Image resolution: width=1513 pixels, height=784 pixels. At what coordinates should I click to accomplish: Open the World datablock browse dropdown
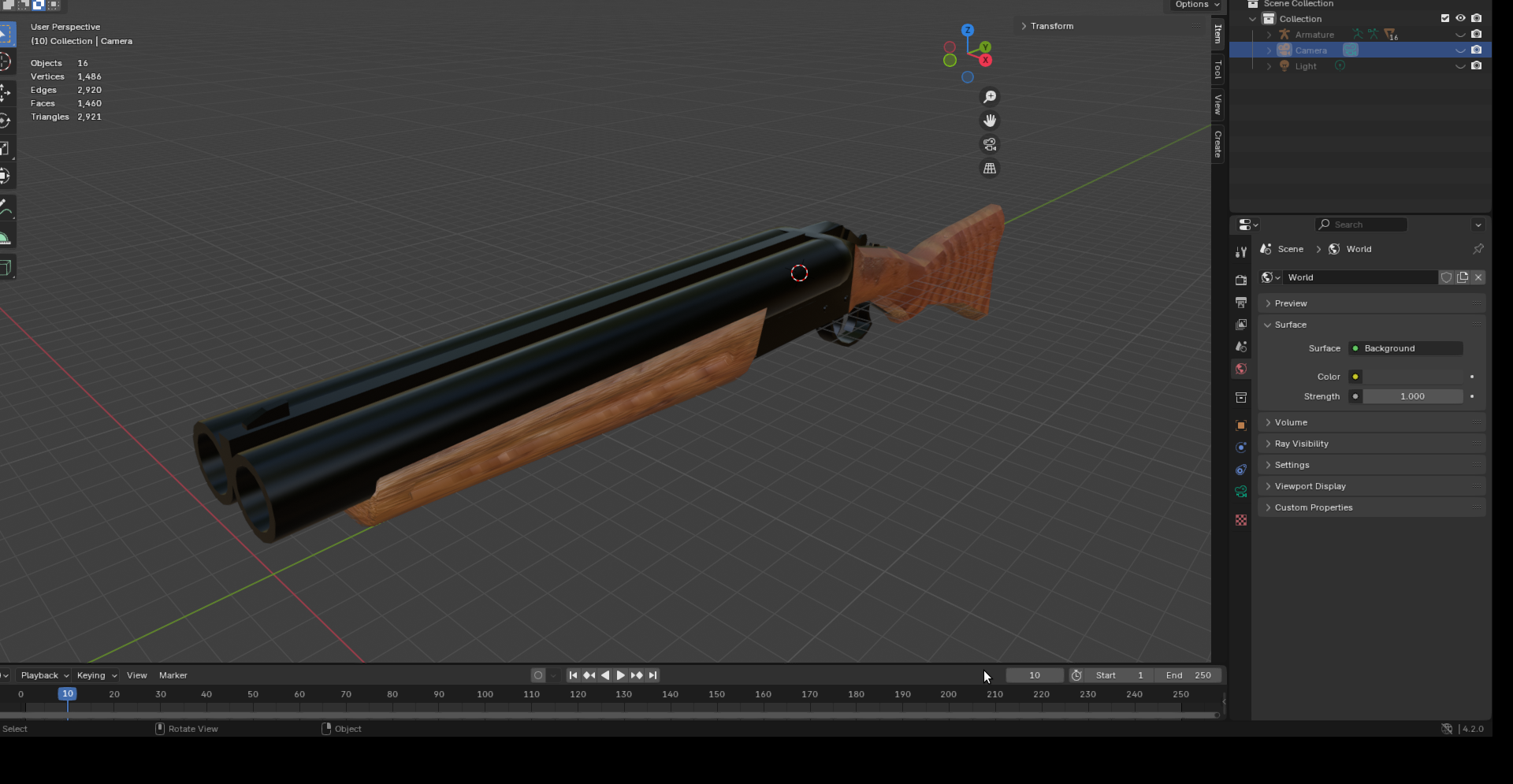[x=1270, y=277]
